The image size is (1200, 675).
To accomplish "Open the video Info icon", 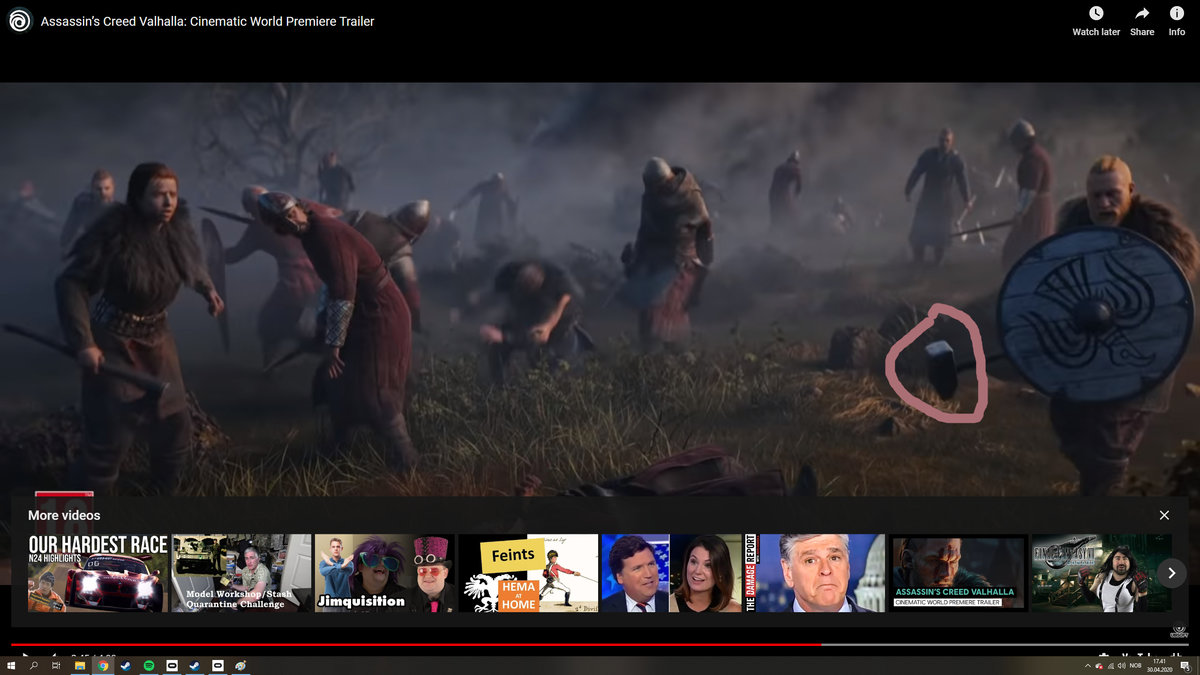I will pyautogui.click(x=1177, y=13).
